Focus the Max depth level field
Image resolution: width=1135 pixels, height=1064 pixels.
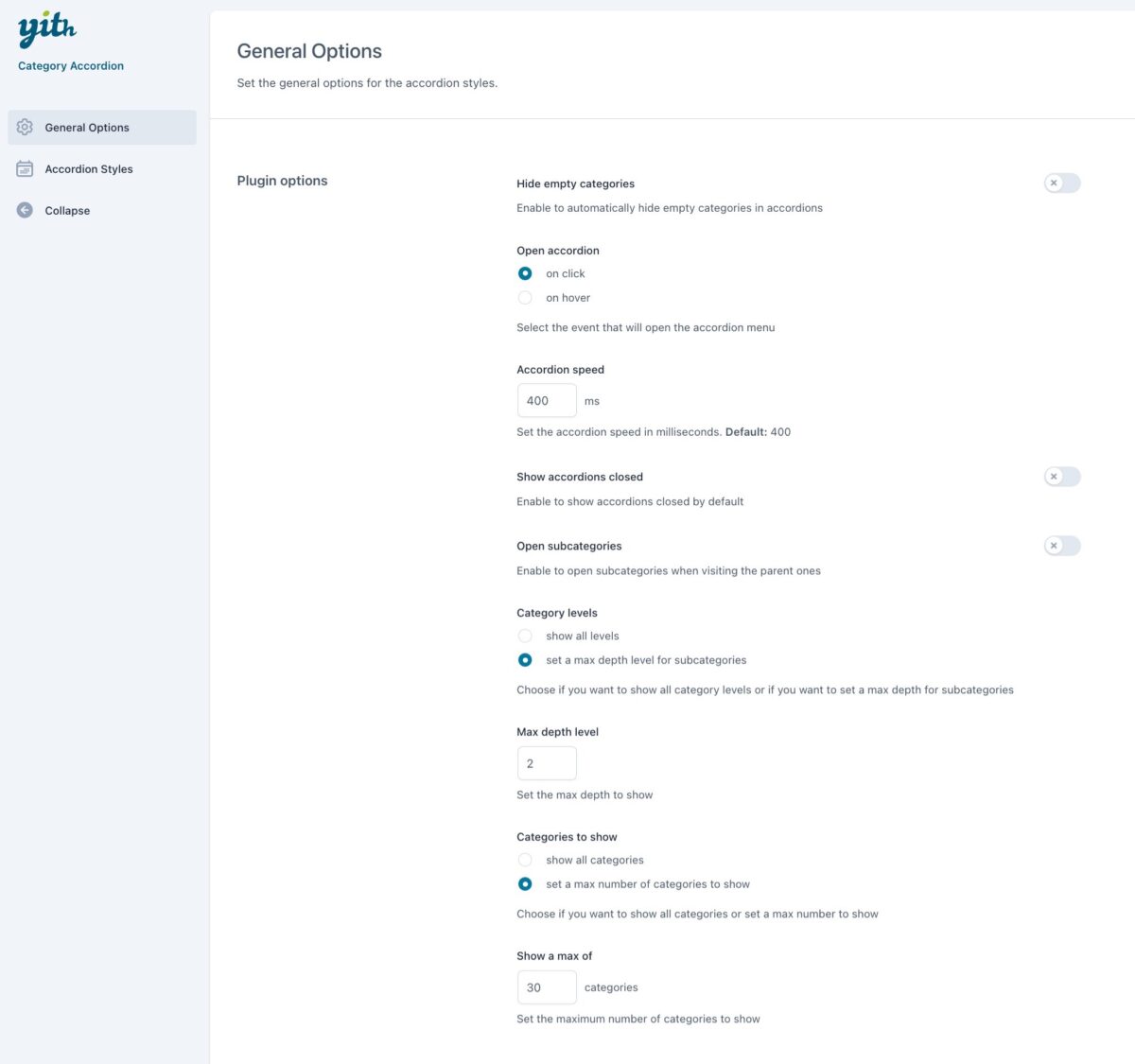(547, 763)
